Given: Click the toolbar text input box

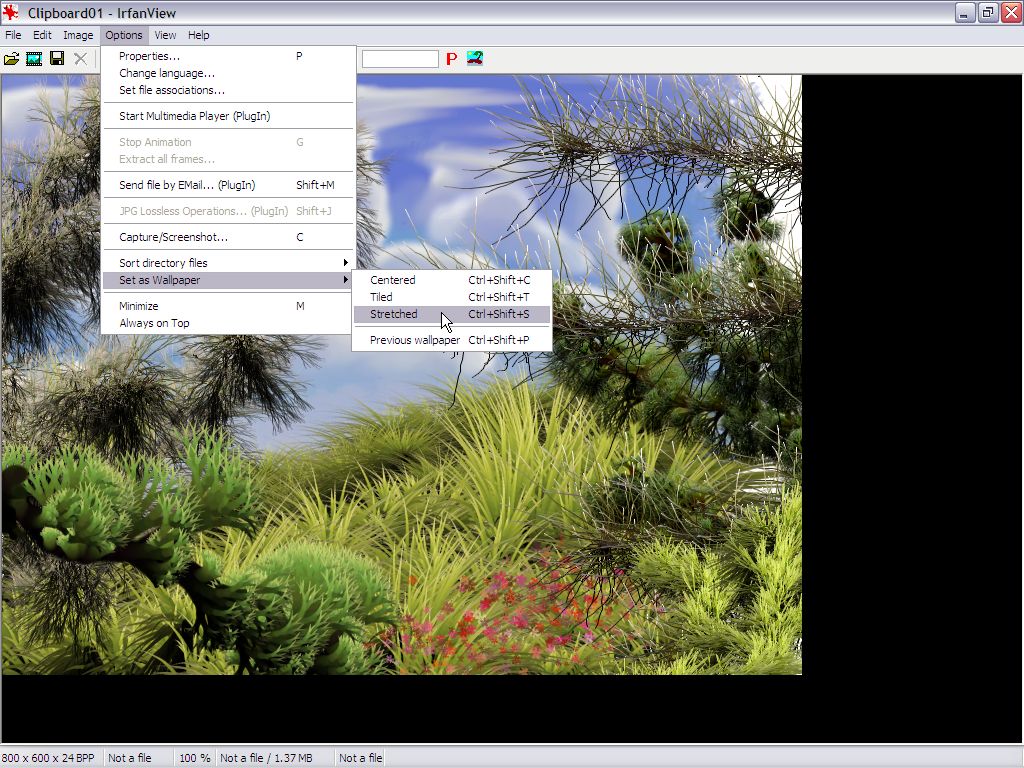Looking at the screenshot, I should coord(400,59).
